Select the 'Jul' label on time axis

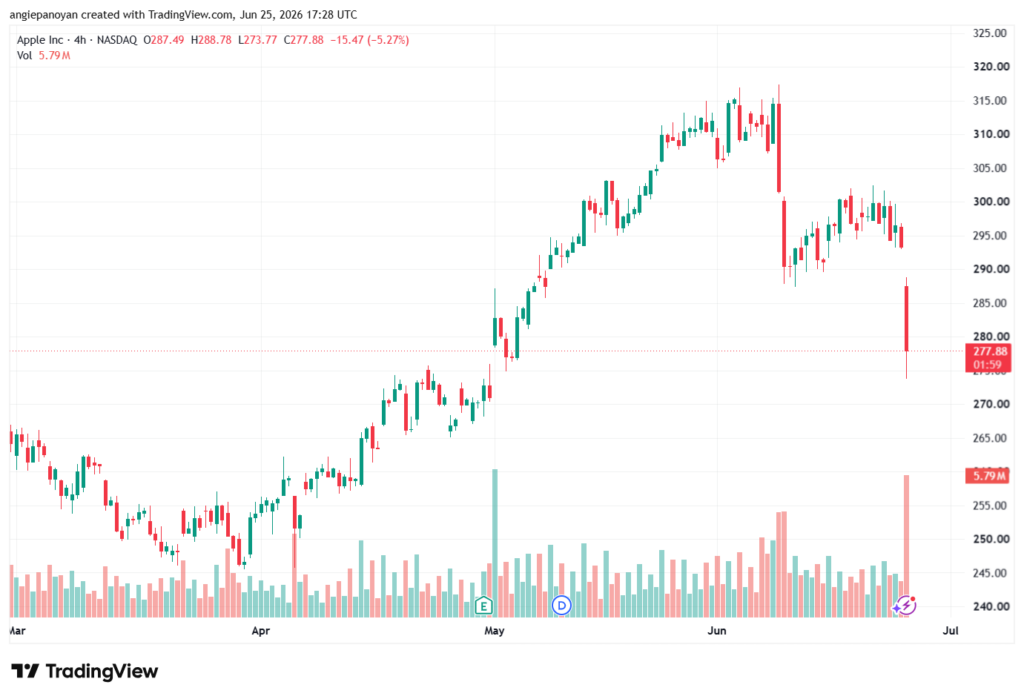pyautogui.click(x=951, y=630)
